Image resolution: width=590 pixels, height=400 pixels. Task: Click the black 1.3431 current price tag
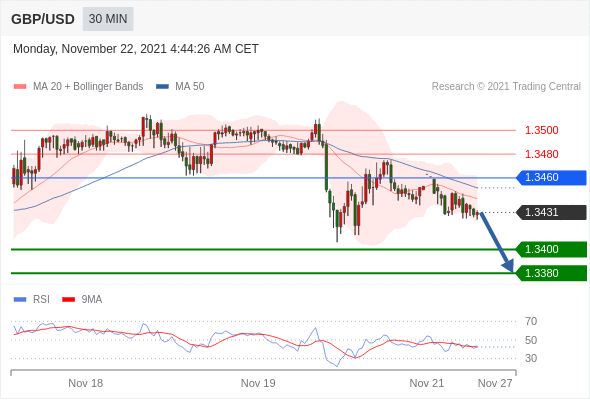(x=551, y=213)
